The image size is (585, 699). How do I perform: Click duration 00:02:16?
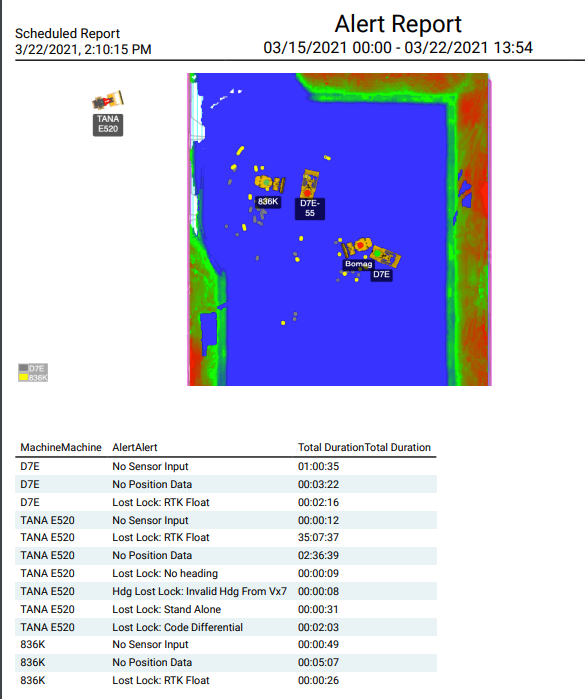pyautogui.click(x=318, y=502)
